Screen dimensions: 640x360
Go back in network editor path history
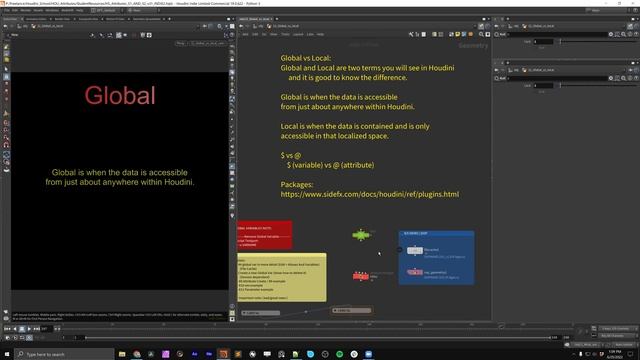pyautogui.click(x=241, y=26)
